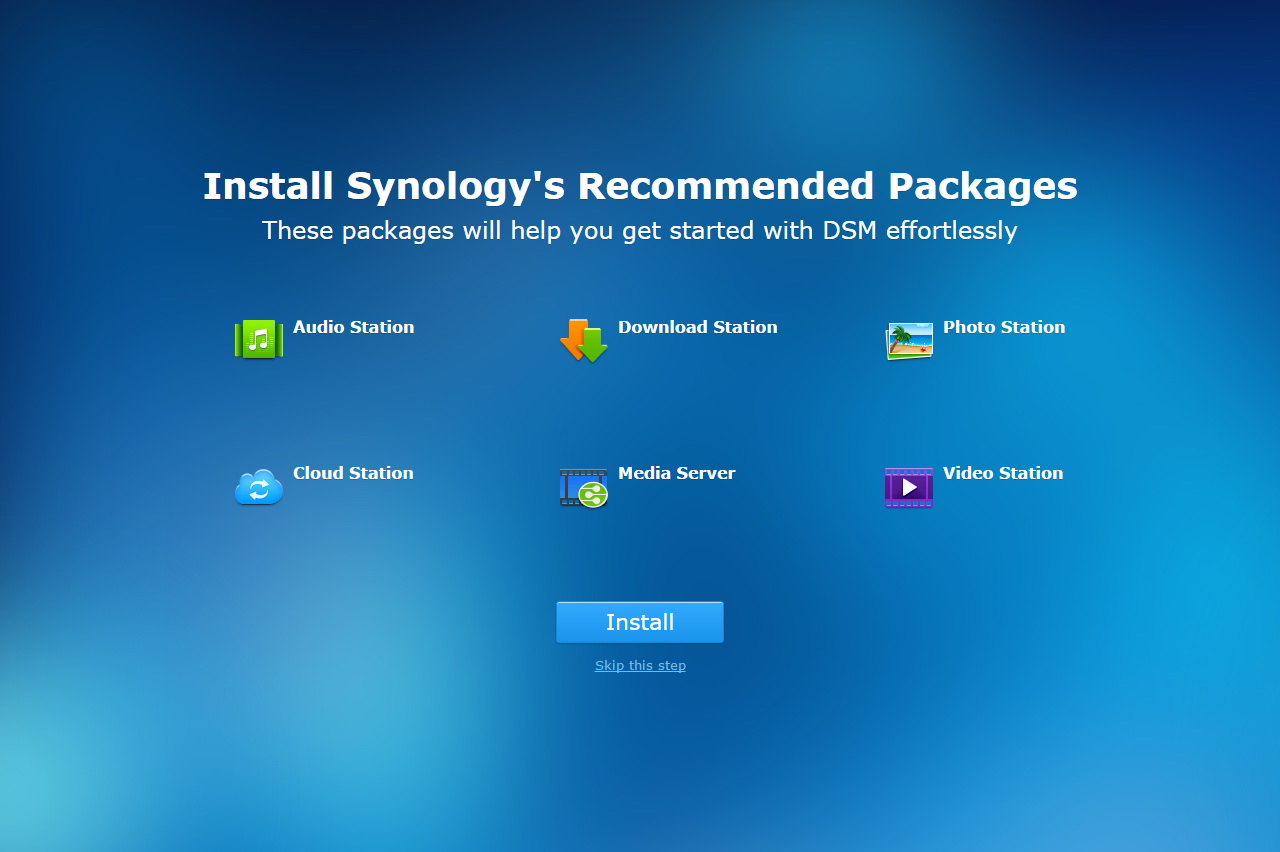The image size is (1280, 852).
Task: Click the Photo Station beach picture icon
Action: [x=909, y=341]
